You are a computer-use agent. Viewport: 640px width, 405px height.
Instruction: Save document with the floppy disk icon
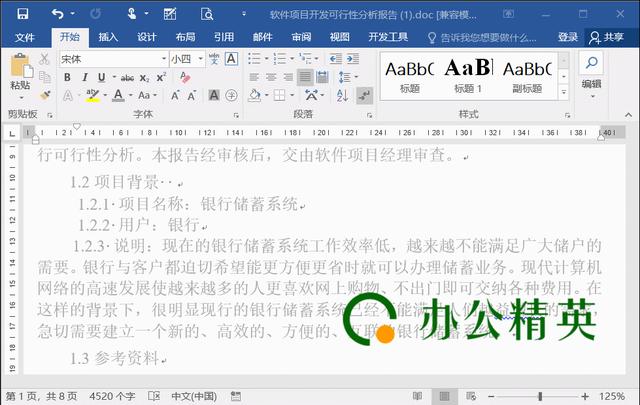[x=23, y=14]
